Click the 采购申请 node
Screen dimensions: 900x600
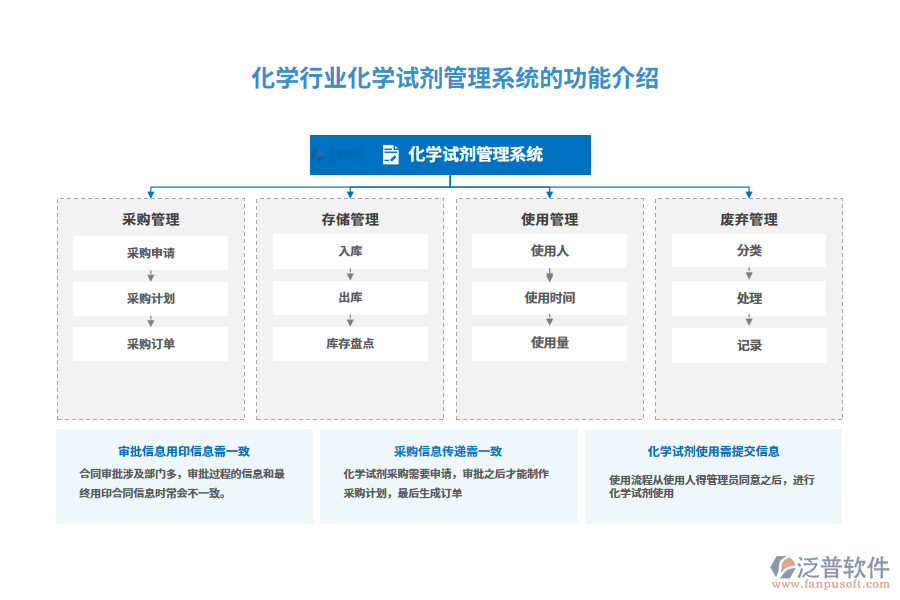click(x=150, y=252)
